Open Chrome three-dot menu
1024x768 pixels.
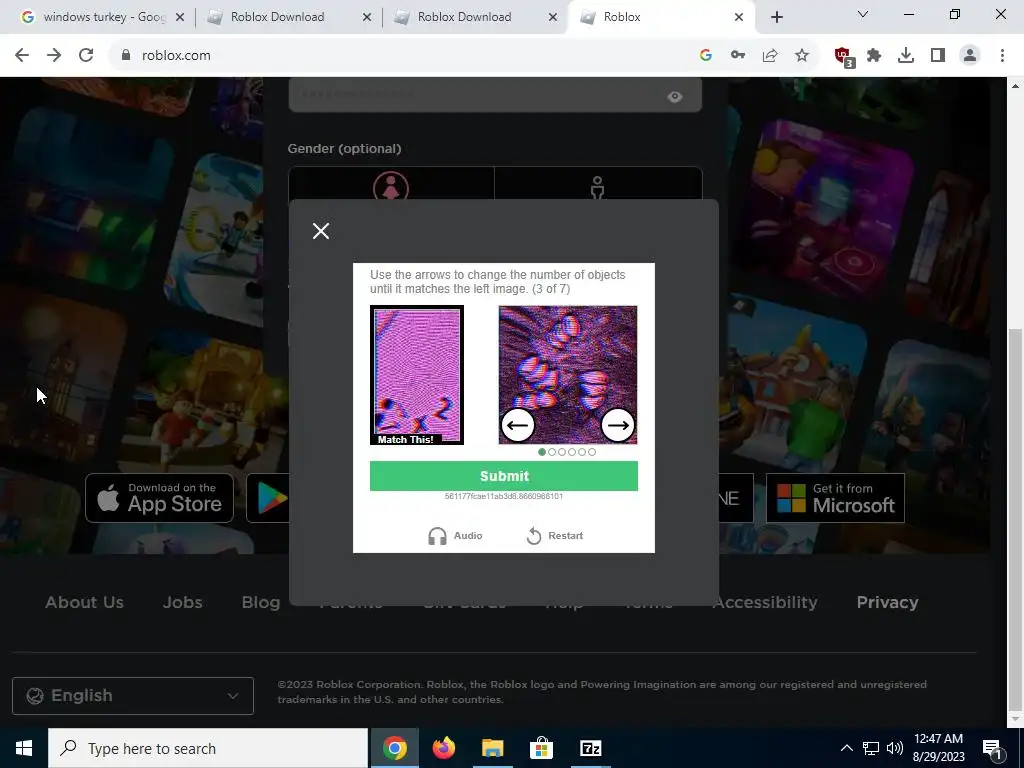(1002, 56)
